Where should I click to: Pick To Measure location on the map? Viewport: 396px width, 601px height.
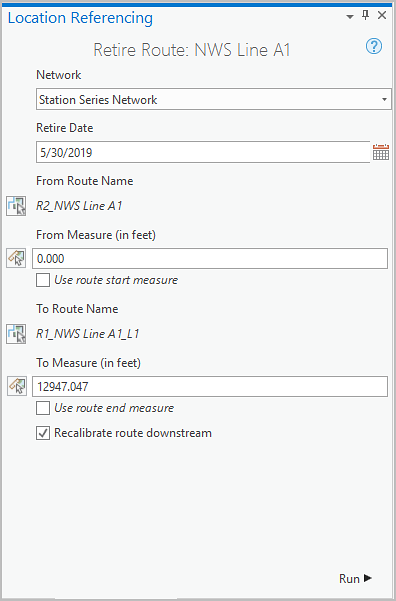pyautogui.click(x=16, y=386)
